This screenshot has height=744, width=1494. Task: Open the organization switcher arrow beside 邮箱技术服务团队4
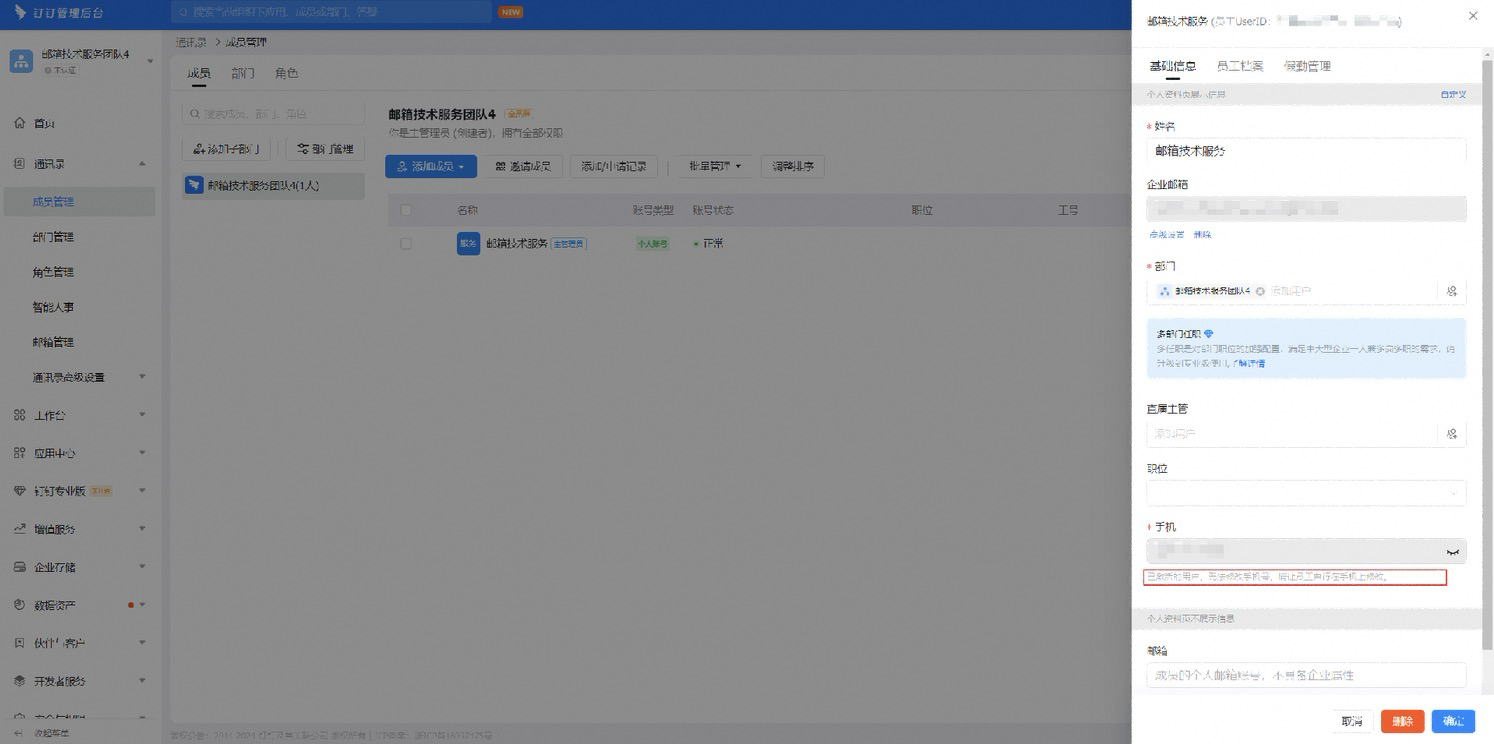point(150,61)
